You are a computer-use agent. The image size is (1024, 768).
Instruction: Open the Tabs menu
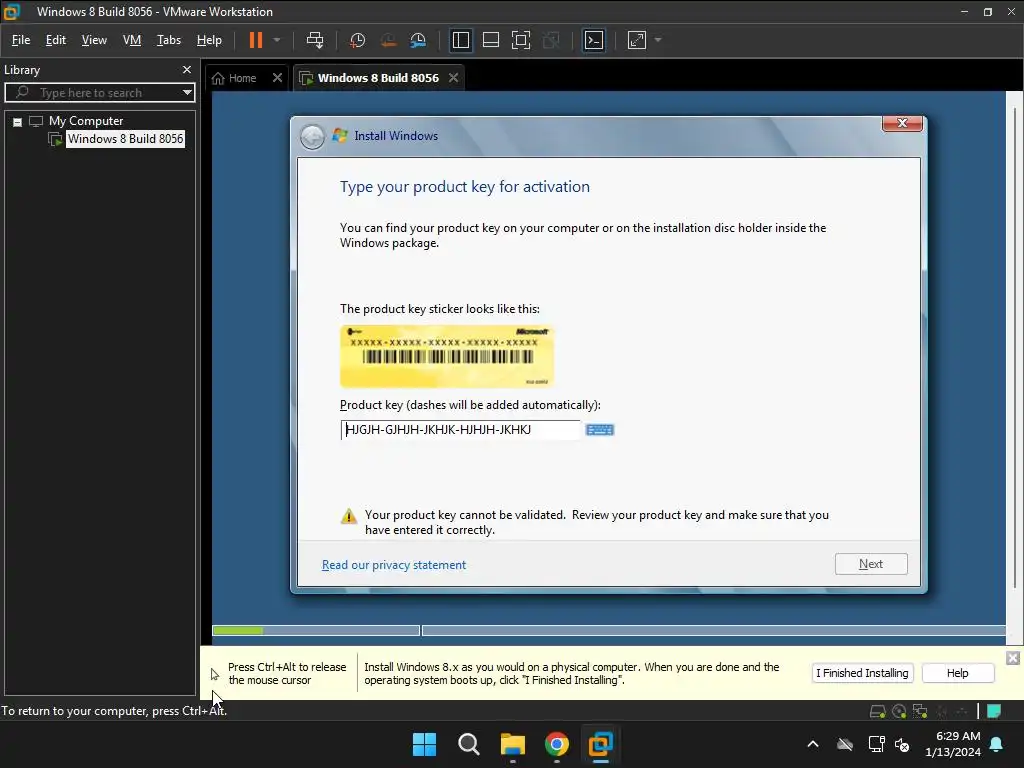click(168, 40)
